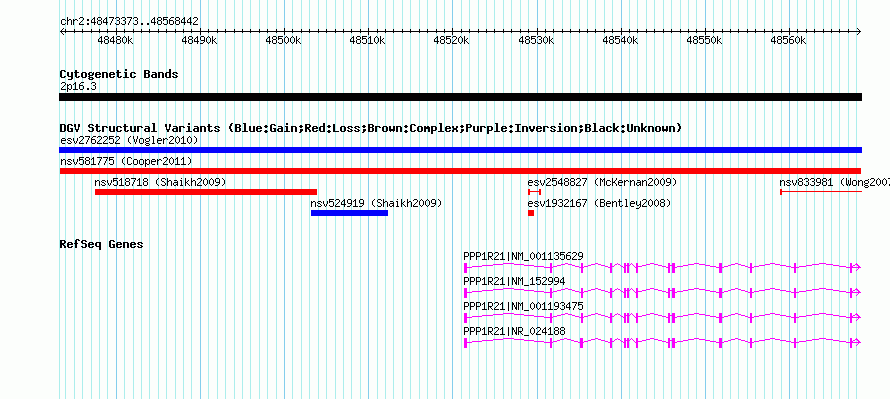The width and height of the screenshot is (890, 399).
Task: Click the 48560k ruler tick label
Action: [x=788, y=40]
